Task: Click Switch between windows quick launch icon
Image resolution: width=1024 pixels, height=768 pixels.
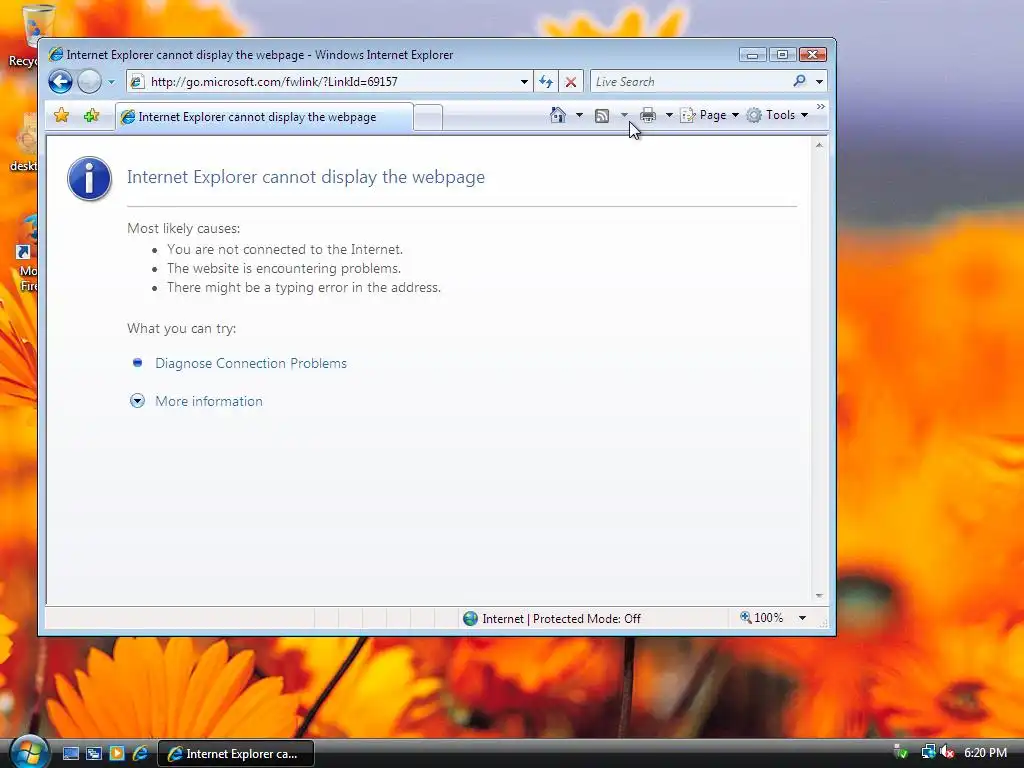Action: [94, 754]
